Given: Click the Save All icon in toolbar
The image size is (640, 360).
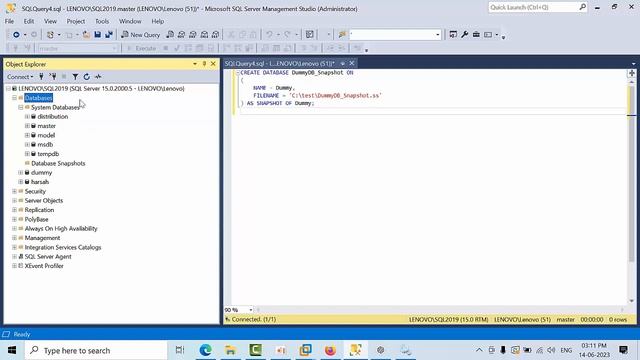Looking at the screenshot, I should click(x=109, y=35).
